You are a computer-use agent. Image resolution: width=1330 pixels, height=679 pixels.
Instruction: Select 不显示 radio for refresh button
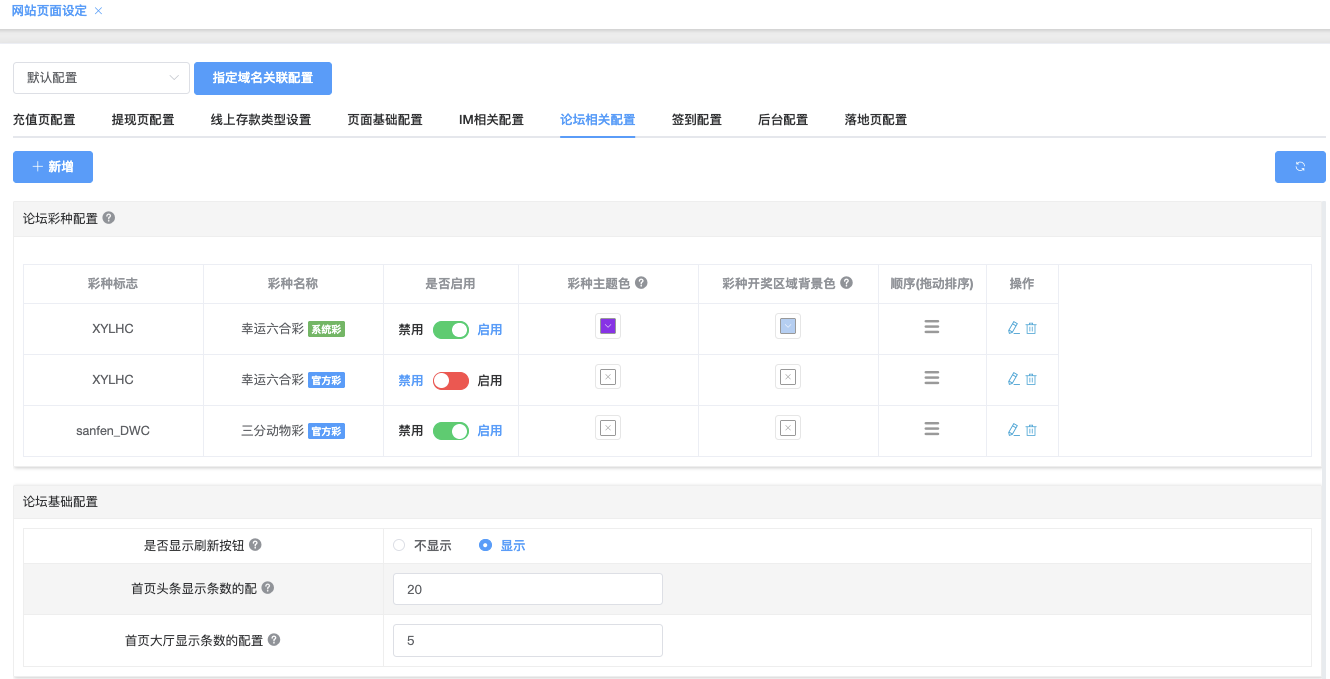coord(400,545)
